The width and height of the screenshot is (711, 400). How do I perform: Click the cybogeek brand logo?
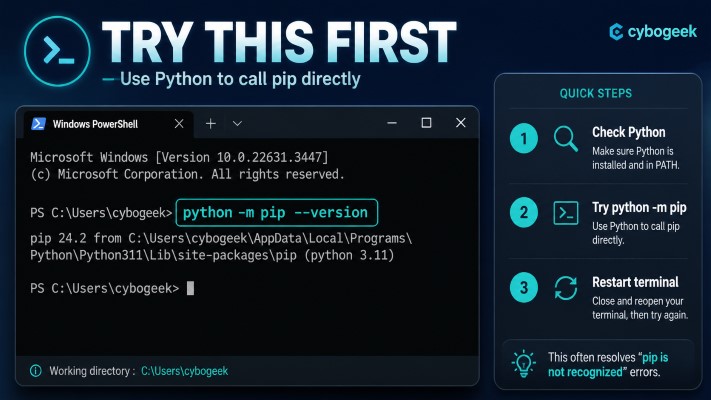click(653, 32)
